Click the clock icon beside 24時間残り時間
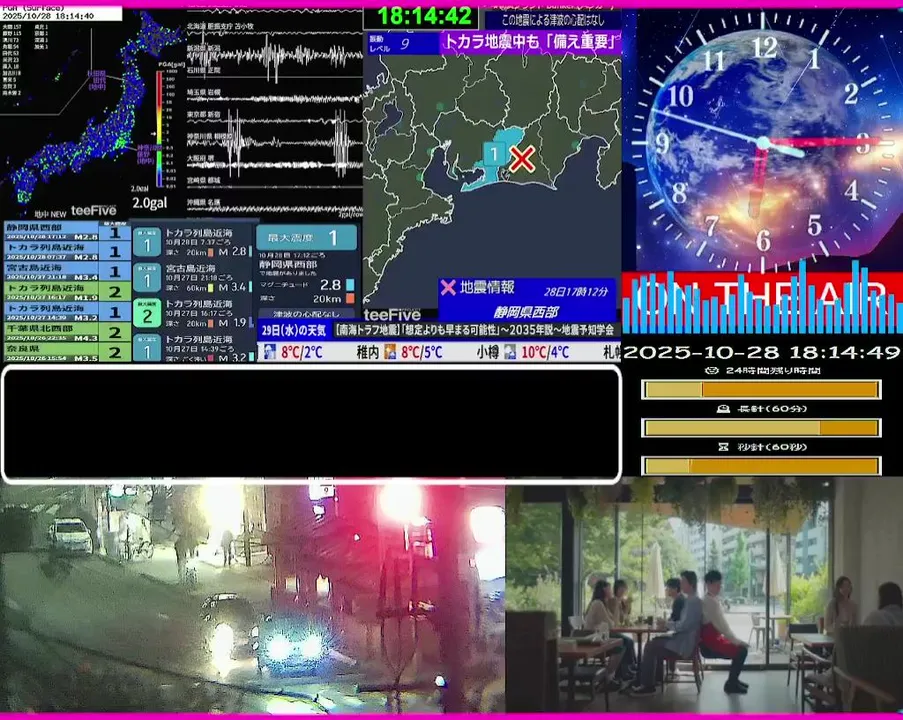 712,370
